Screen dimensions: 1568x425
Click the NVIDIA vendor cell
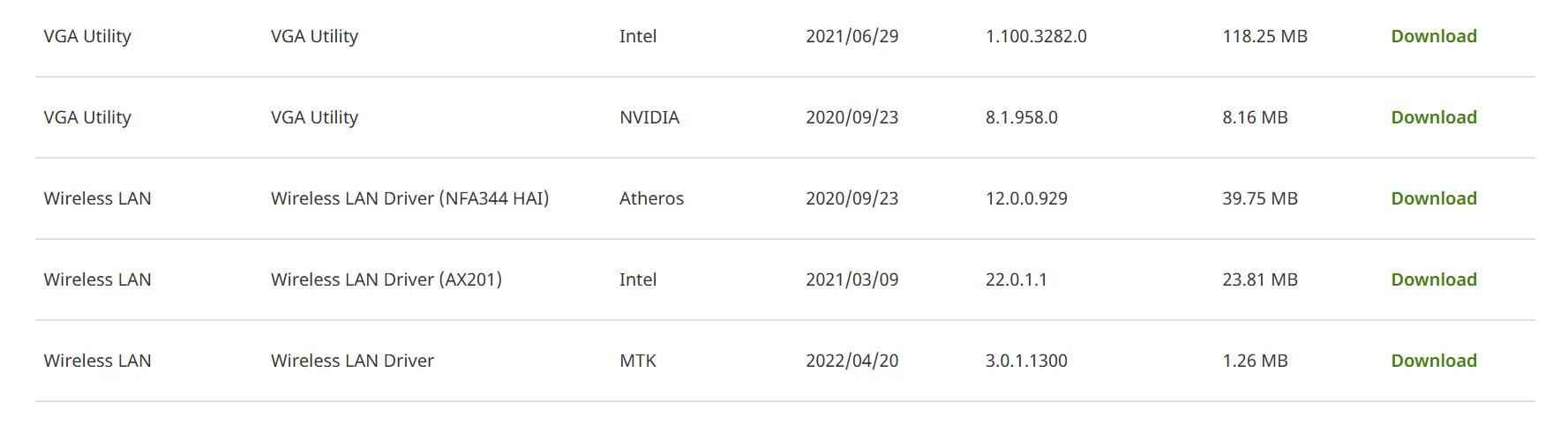(x=649, y=117)
